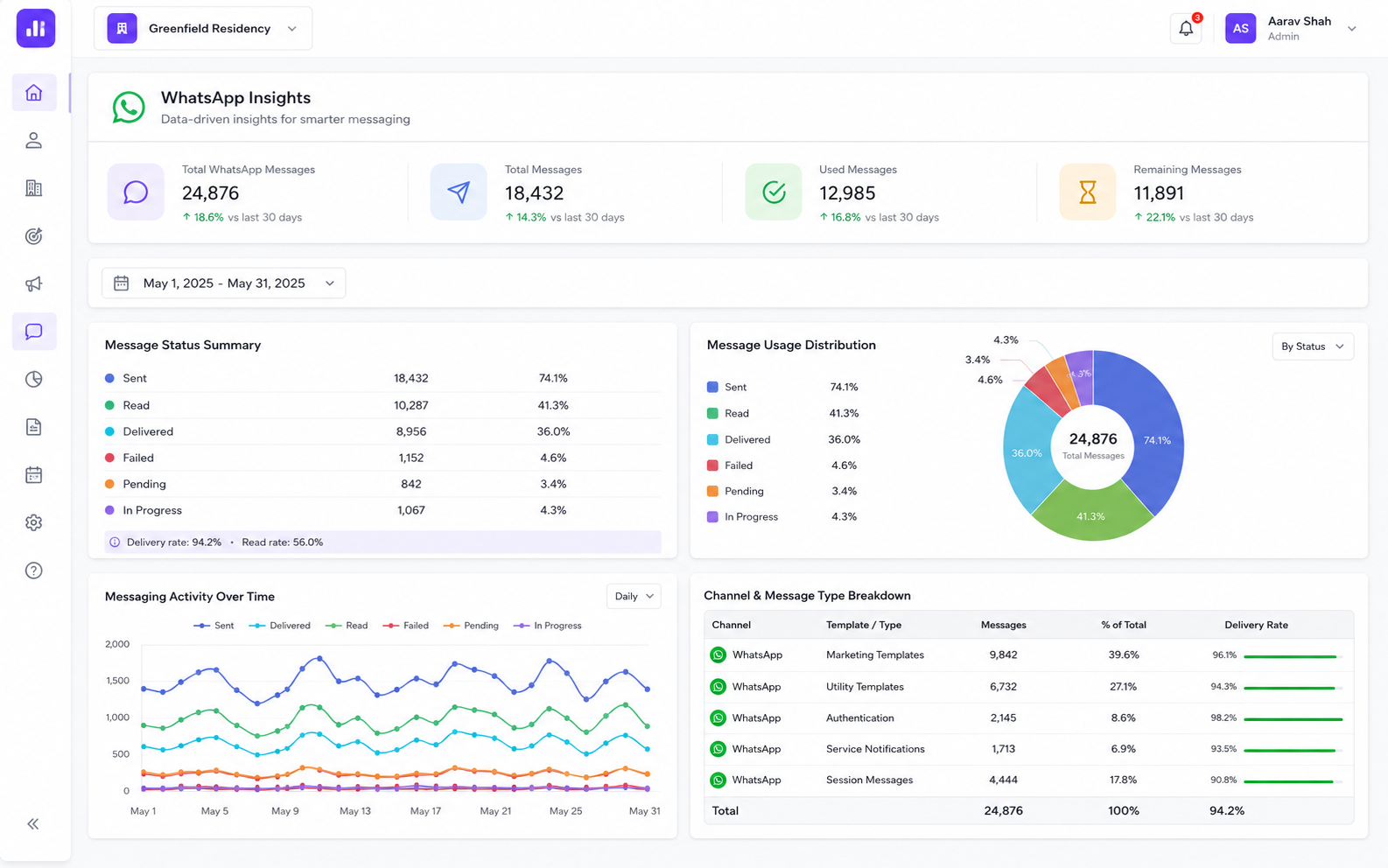Open the chat messages sidebar icon
Image resolution: width=1388 pixels, height=868 pixels.
pos(34,332)
